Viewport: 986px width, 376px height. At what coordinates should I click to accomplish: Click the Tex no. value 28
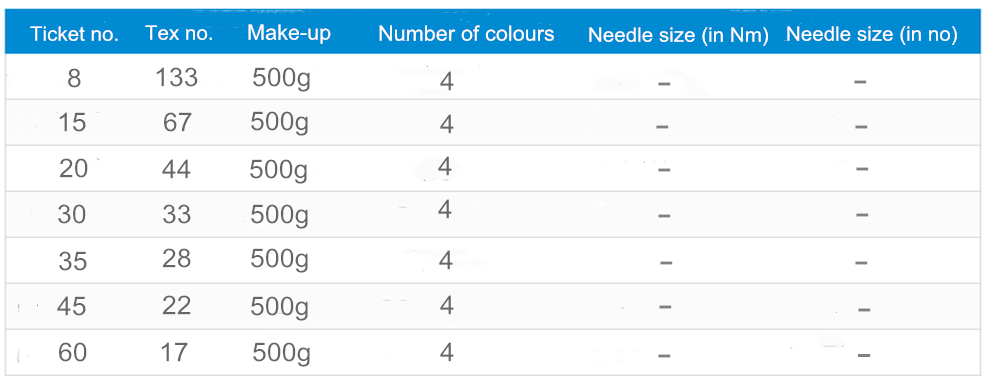click(x=176, y=258)
